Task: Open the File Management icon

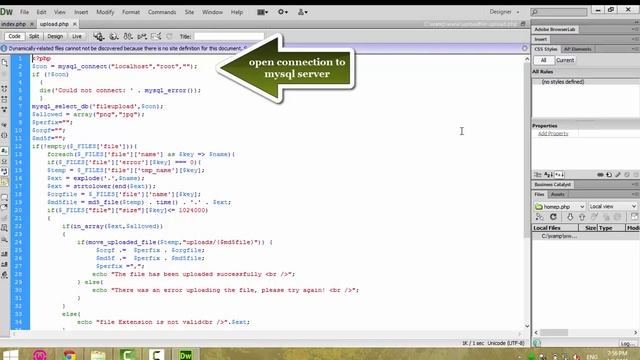Action: pyautogui.click(x=128, y=36)
